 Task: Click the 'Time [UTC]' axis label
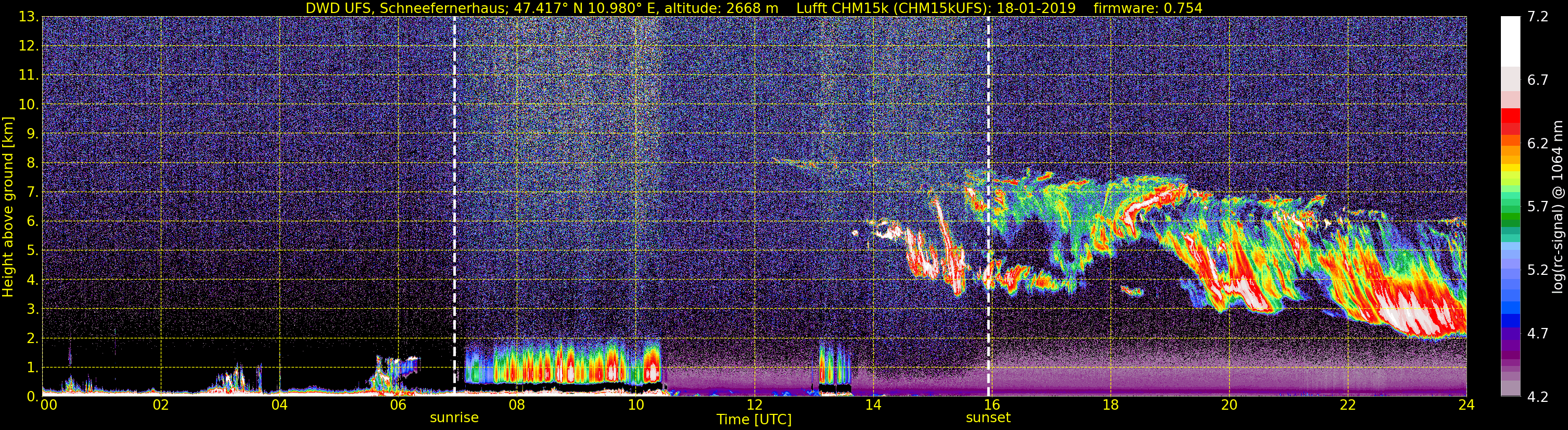pyautogui.click(x=754, y=420)
